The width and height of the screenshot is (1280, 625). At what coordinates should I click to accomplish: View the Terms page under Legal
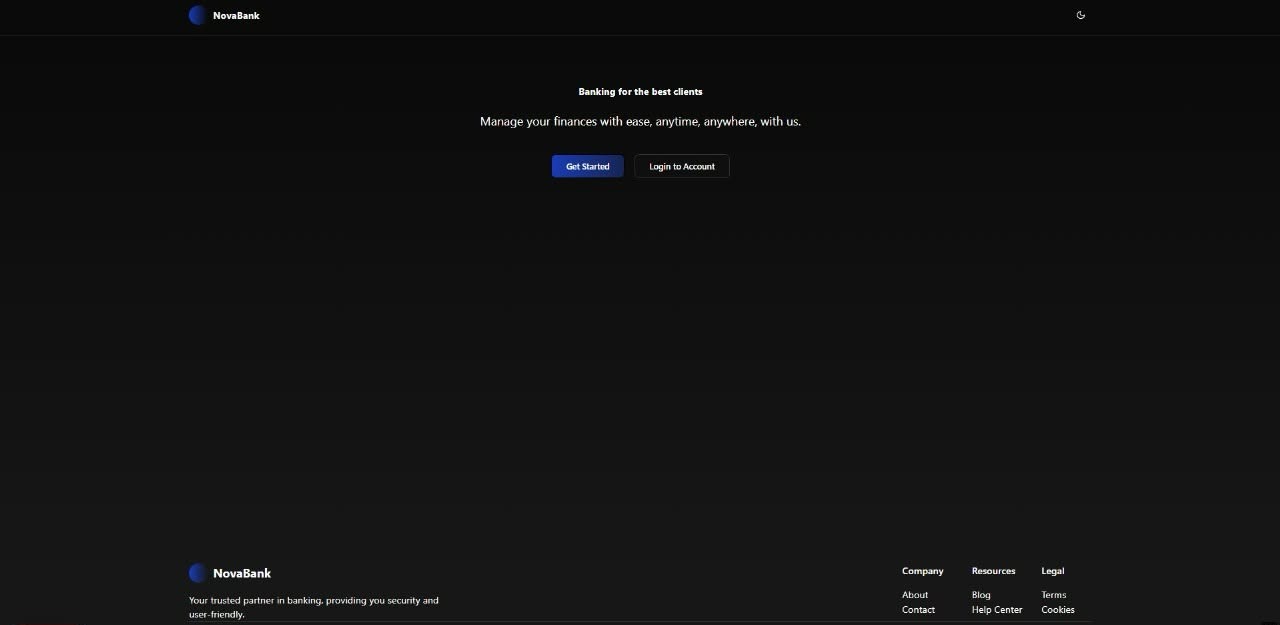1053,595
